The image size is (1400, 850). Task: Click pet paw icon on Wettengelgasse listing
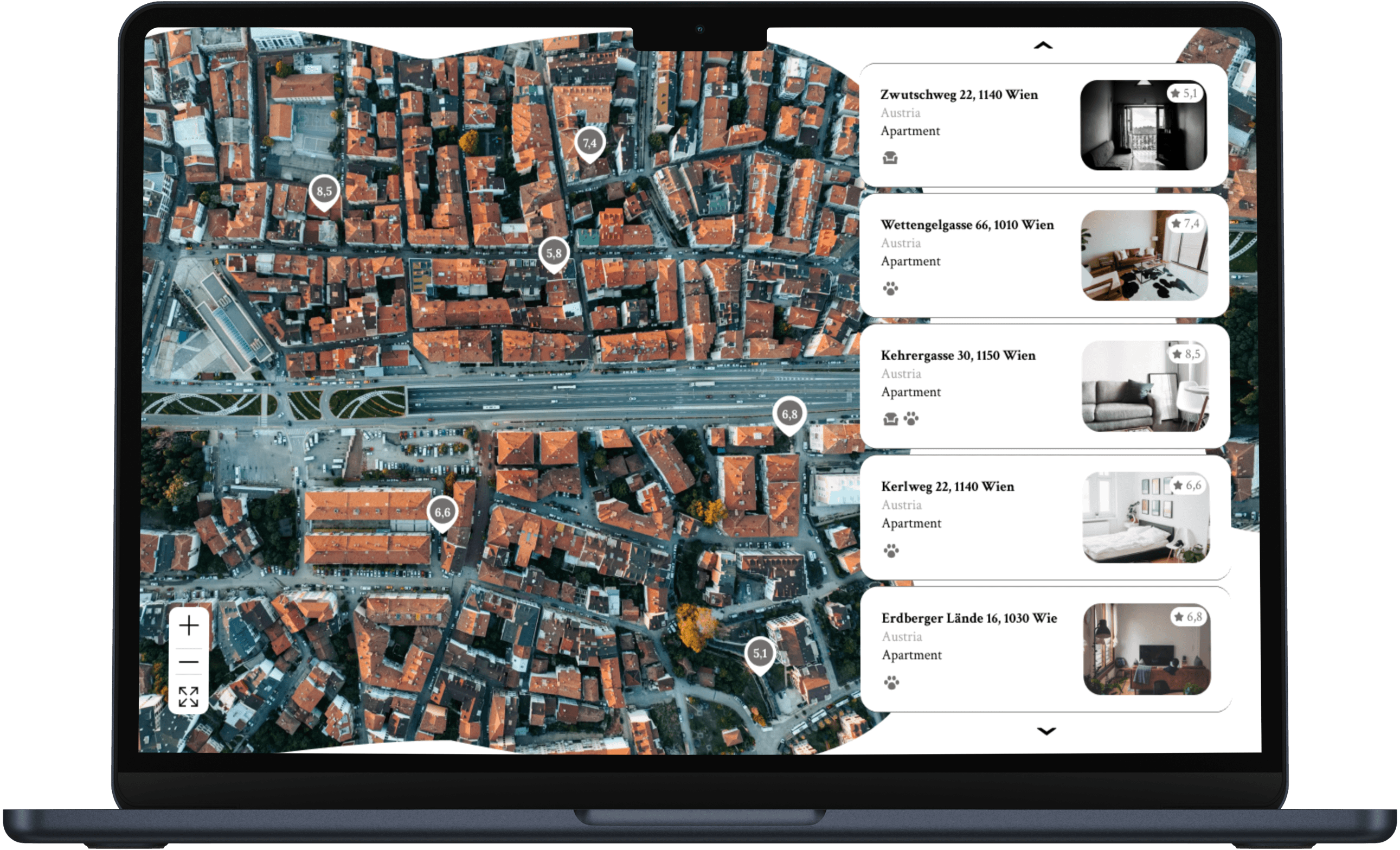pyautogui.click(x=890, y=289)
